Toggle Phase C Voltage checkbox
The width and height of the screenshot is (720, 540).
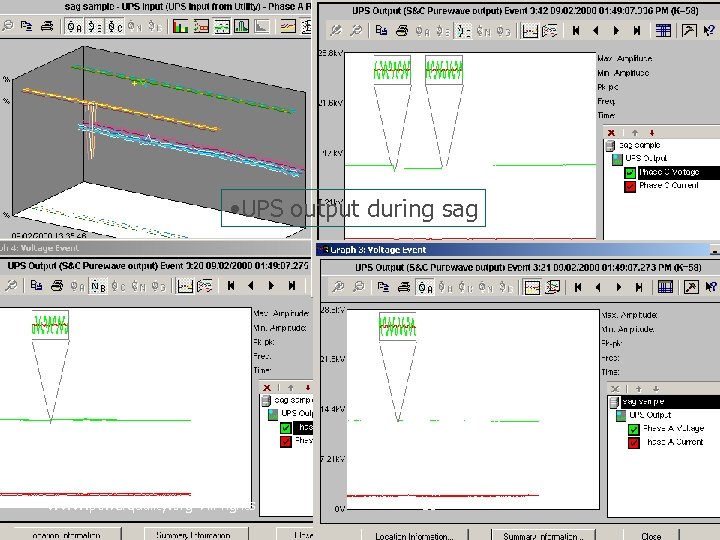pos(630,173)
